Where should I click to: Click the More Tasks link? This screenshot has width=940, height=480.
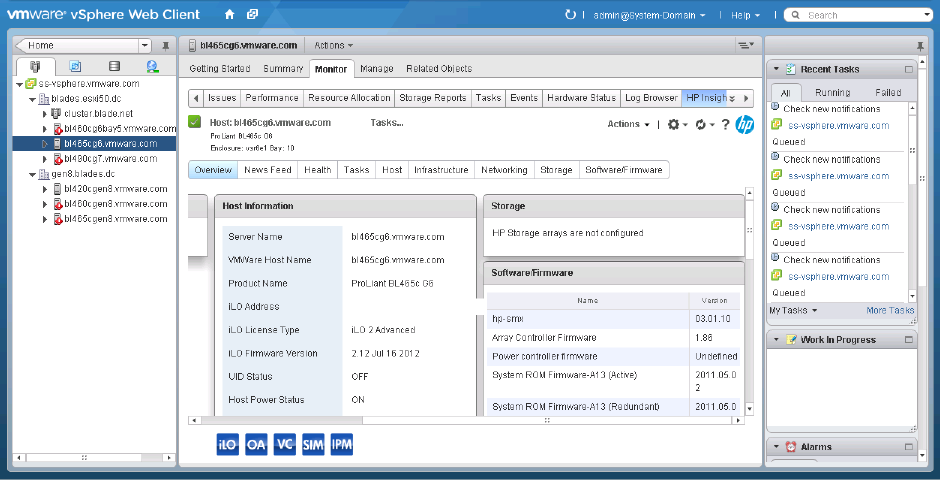point(890,310)
